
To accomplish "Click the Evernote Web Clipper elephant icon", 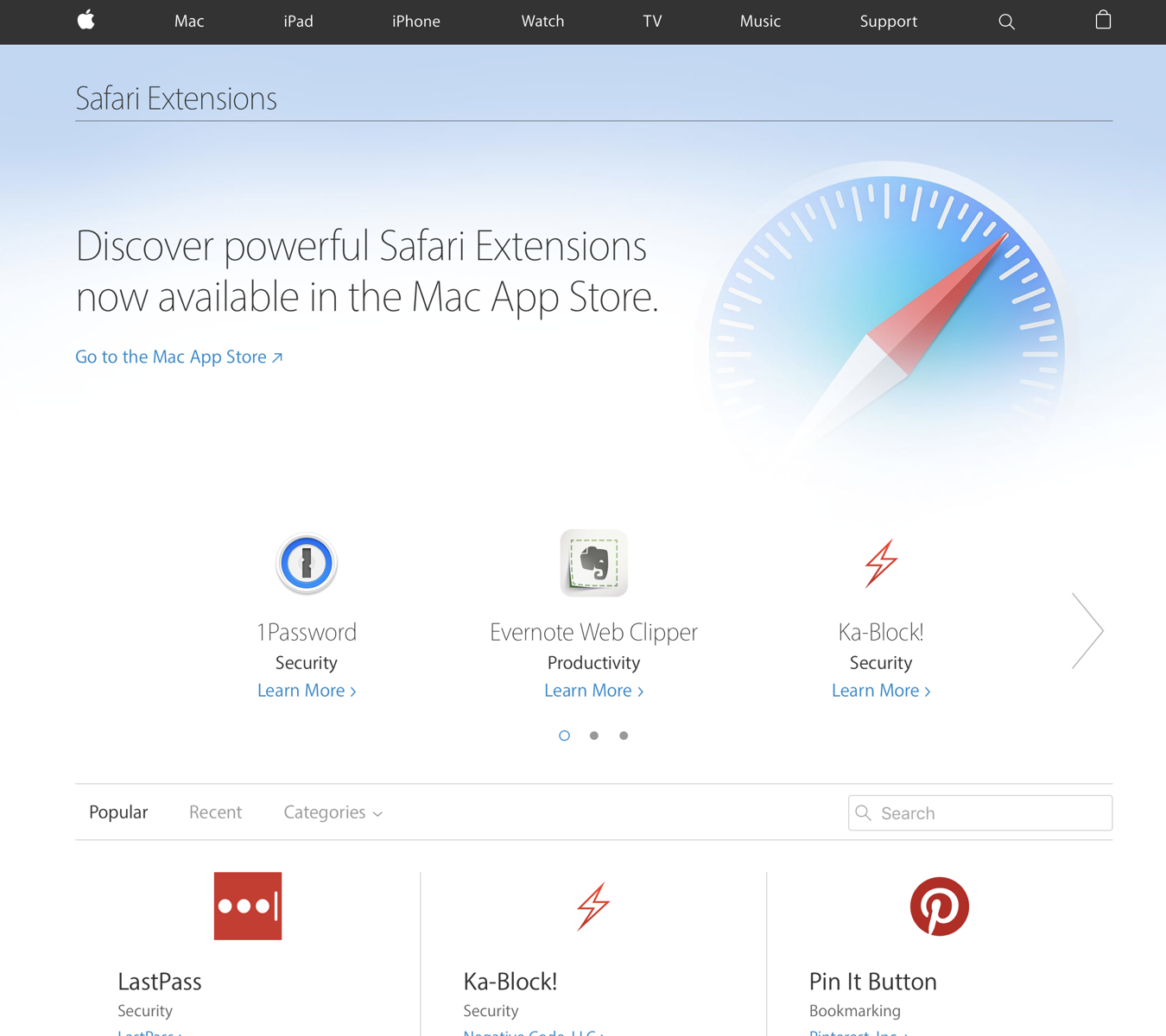I will pyautogui.click(x=593, y=563).
